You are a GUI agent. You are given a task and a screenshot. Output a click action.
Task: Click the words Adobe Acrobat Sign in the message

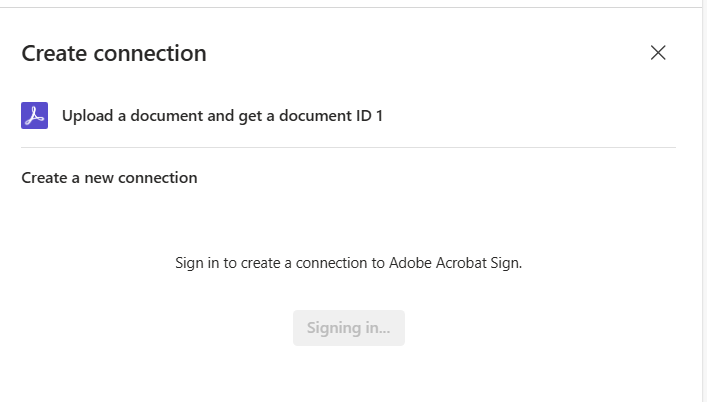(x=455, y=263)
